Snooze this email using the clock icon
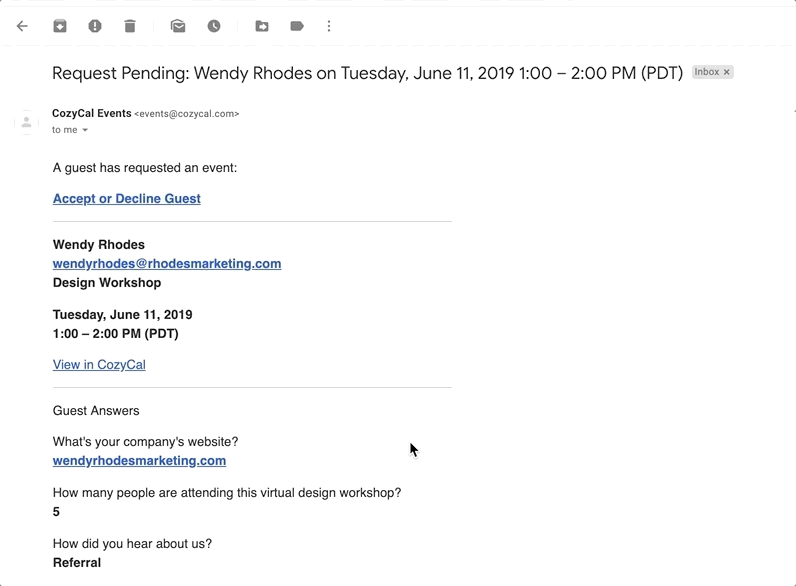This screenshot has width=796, height=586. tap(214, 26)
